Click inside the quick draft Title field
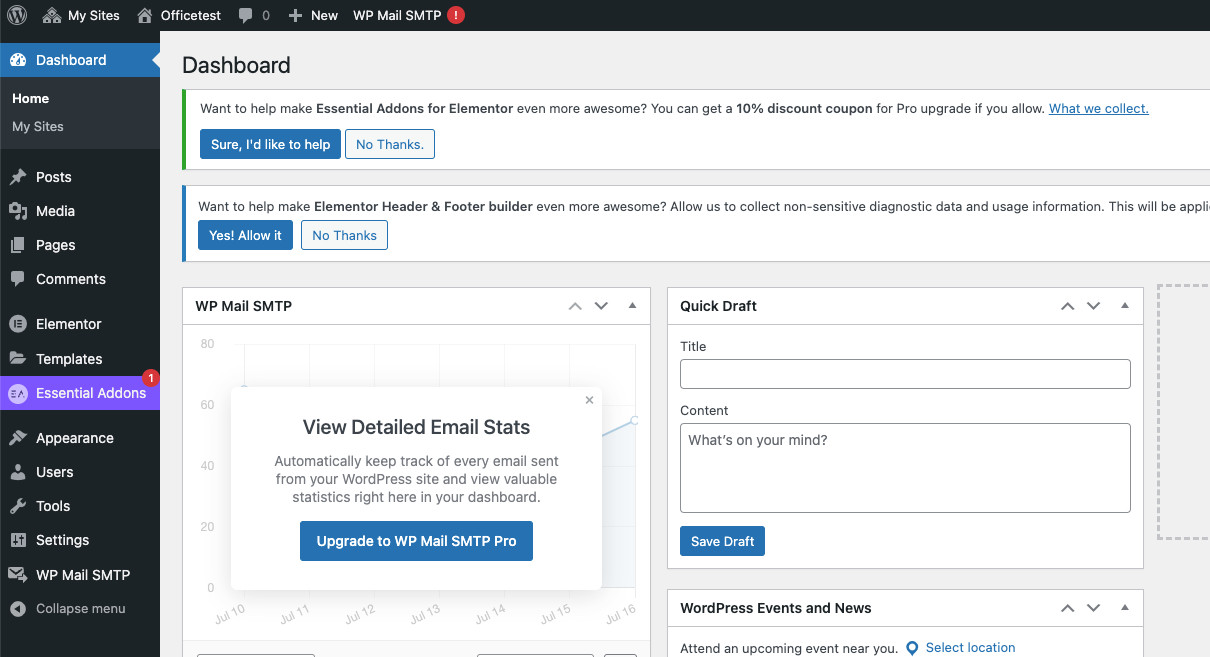 pyautogui.click(x=904, y=373)
